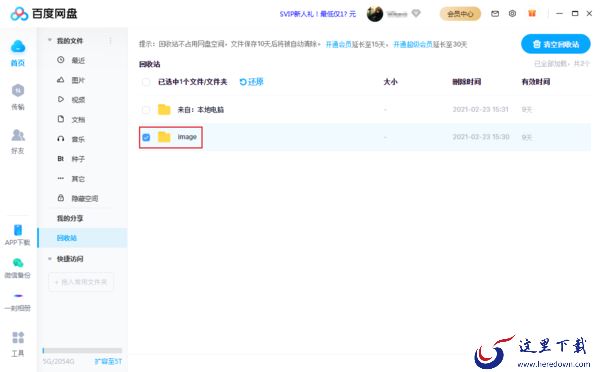Click the 删除时间 column header
600x372 pixels.
[466, 82]
